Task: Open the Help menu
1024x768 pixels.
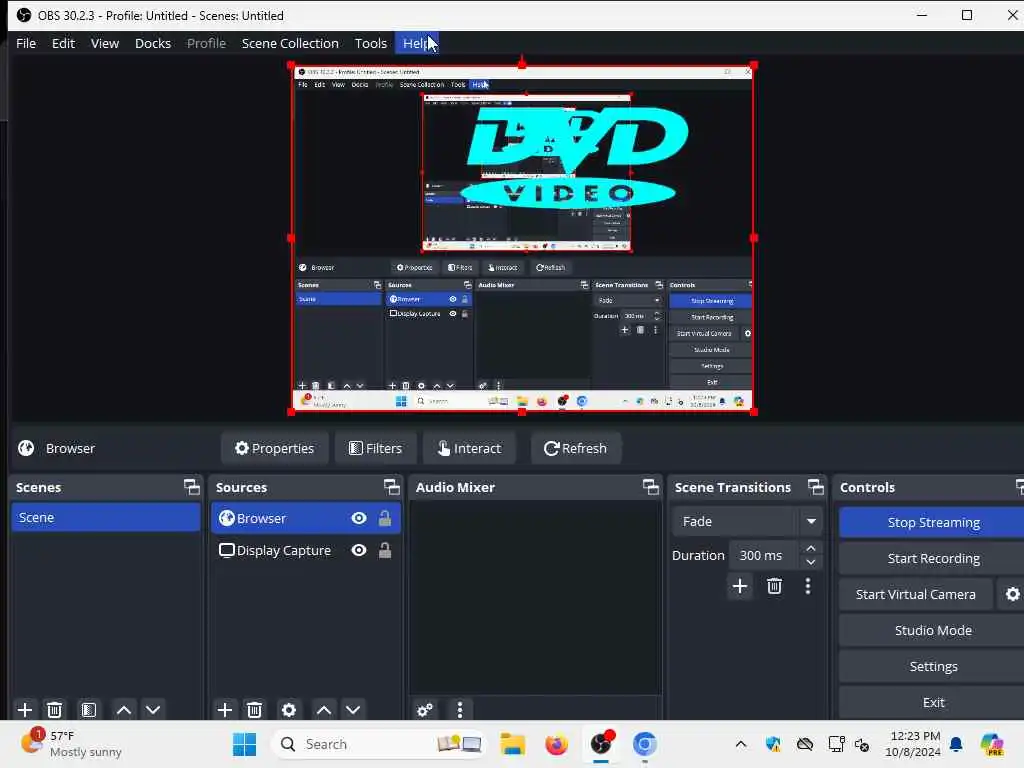Action: pos(417,43)
